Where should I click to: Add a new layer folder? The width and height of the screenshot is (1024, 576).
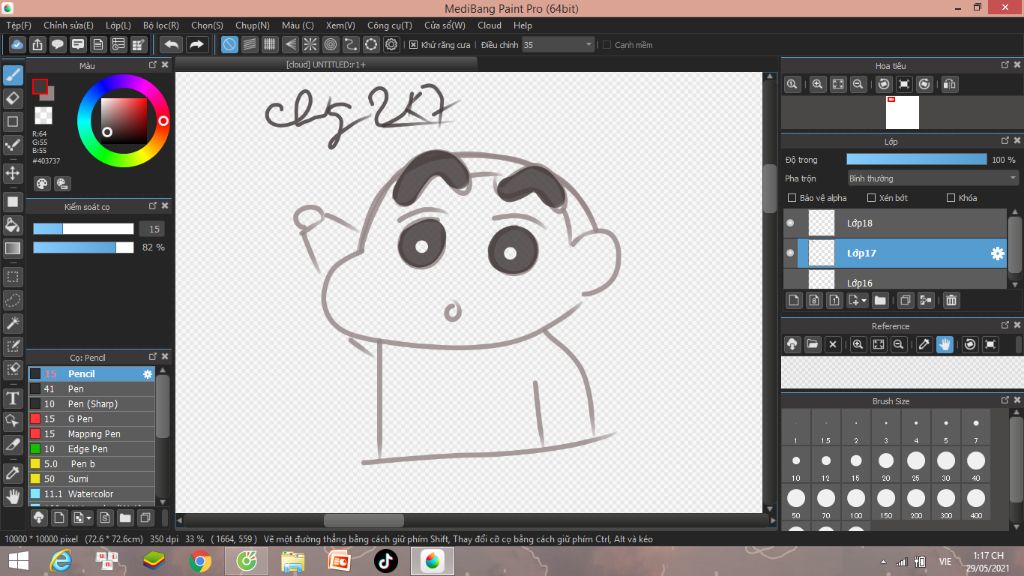tap(880, 300)
